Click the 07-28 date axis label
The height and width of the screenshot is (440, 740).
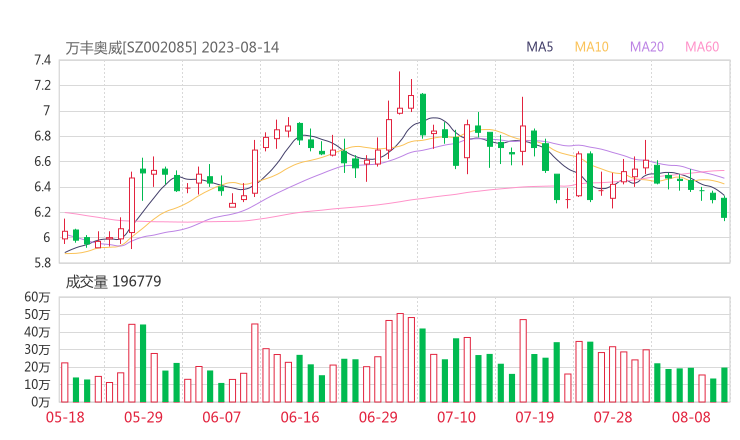613,417
